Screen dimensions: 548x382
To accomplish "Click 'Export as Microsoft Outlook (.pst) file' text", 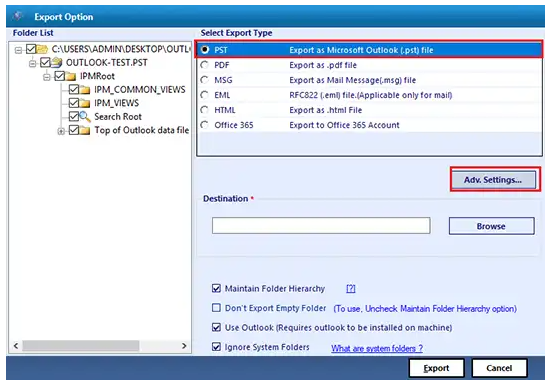I will click(361, 50).
